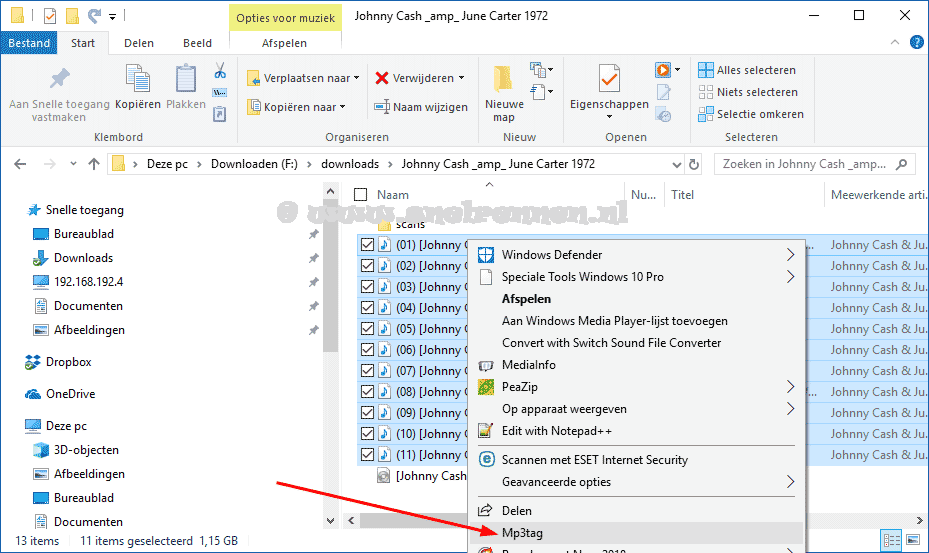Image resolution: width=929 pixels, height=553 pixels.
Task: Open the quick access toolbar customize dropdown
Action: click(112, 17)
